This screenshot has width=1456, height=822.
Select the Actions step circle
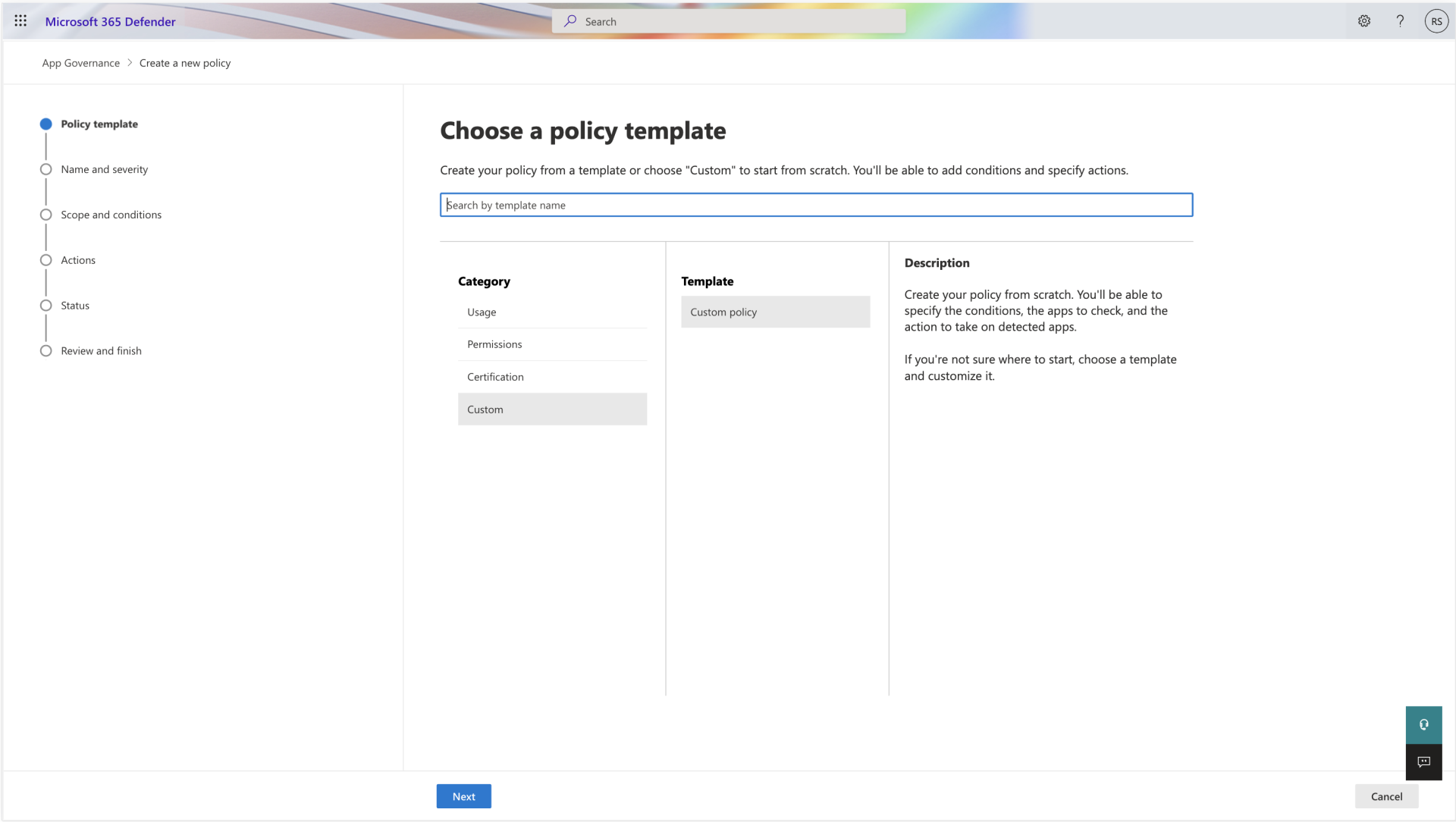46,259
